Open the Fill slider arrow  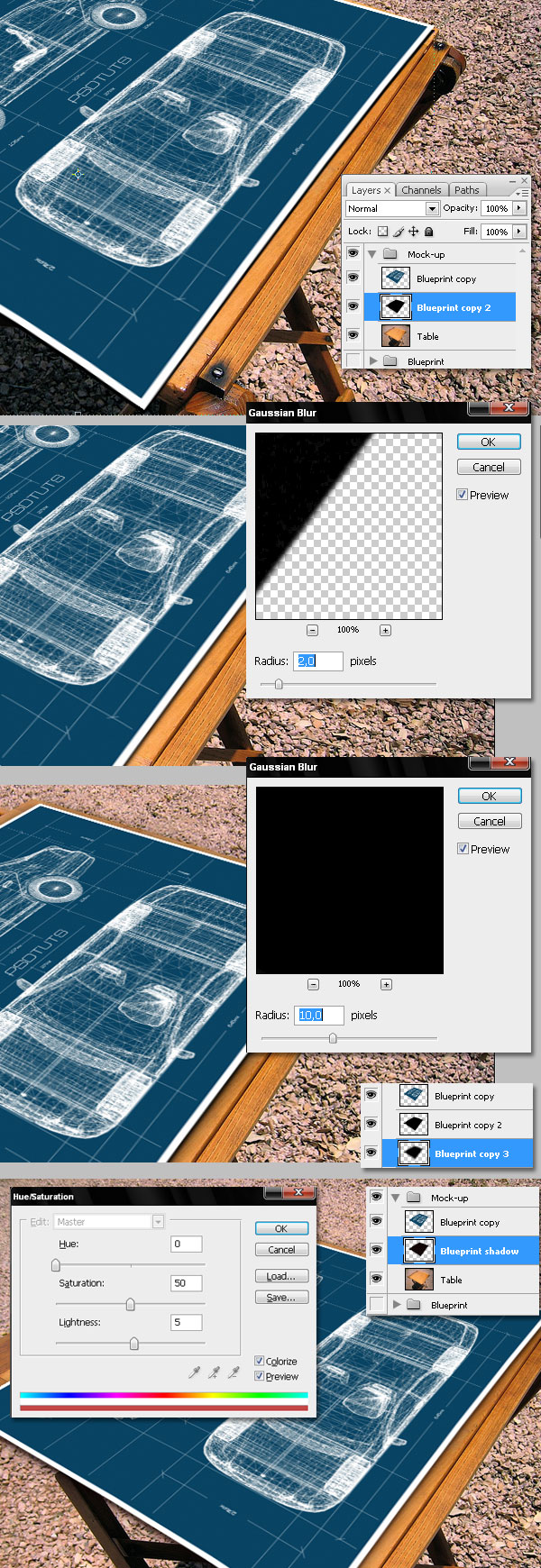pos(519,232)
